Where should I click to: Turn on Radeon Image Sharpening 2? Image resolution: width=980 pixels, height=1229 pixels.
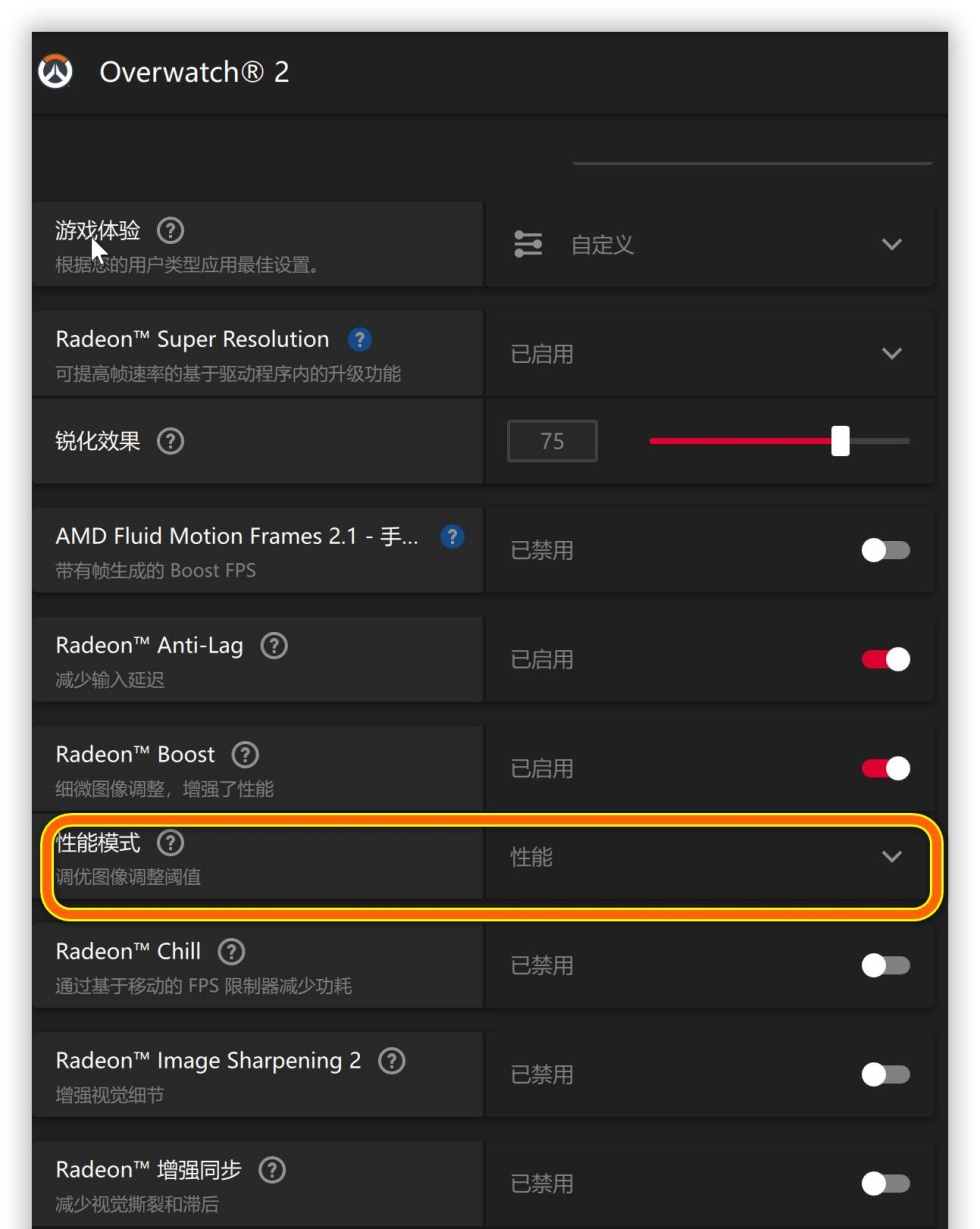click(885, 1074)
